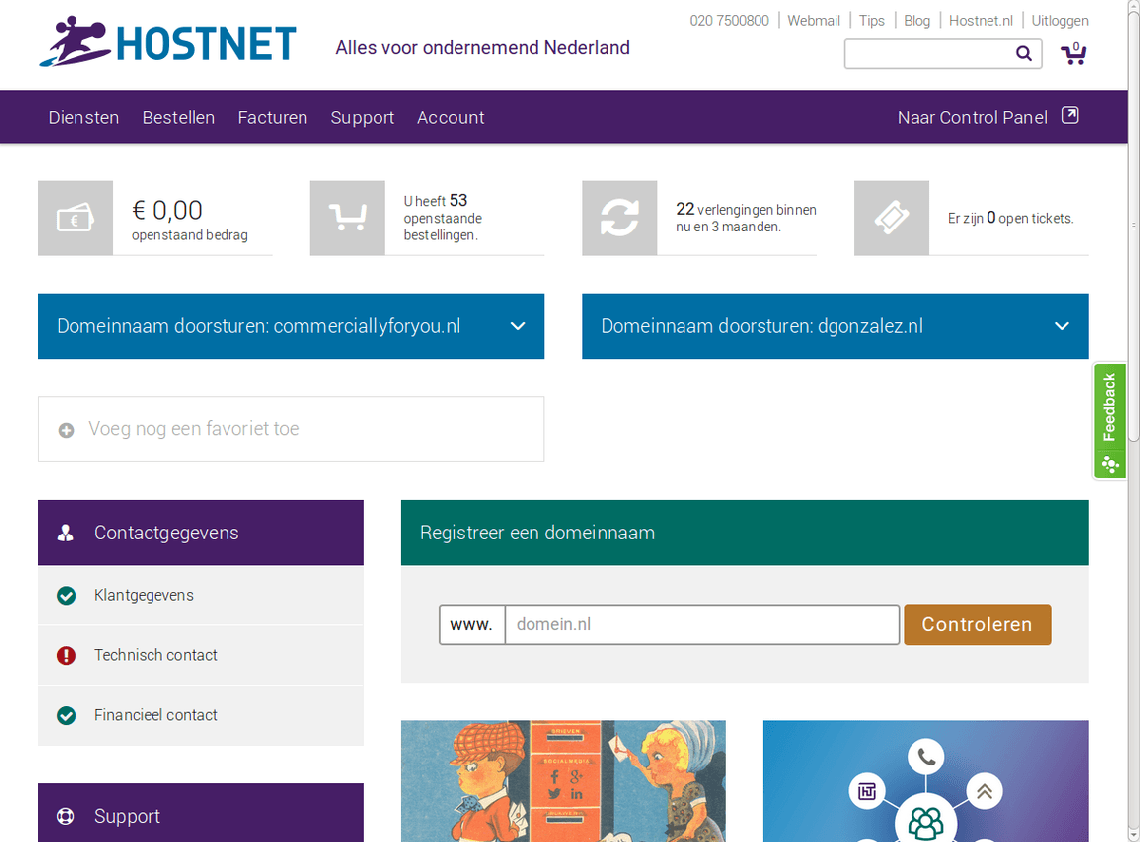
Task: Click the Hostnet surfer logo
Action: 167,42
